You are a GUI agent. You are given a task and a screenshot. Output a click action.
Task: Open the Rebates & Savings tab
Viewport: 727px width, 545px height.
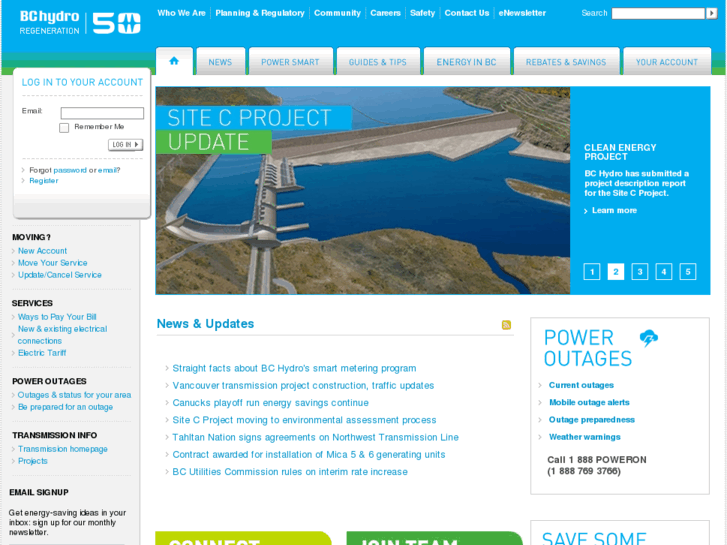tap(566, 62)
